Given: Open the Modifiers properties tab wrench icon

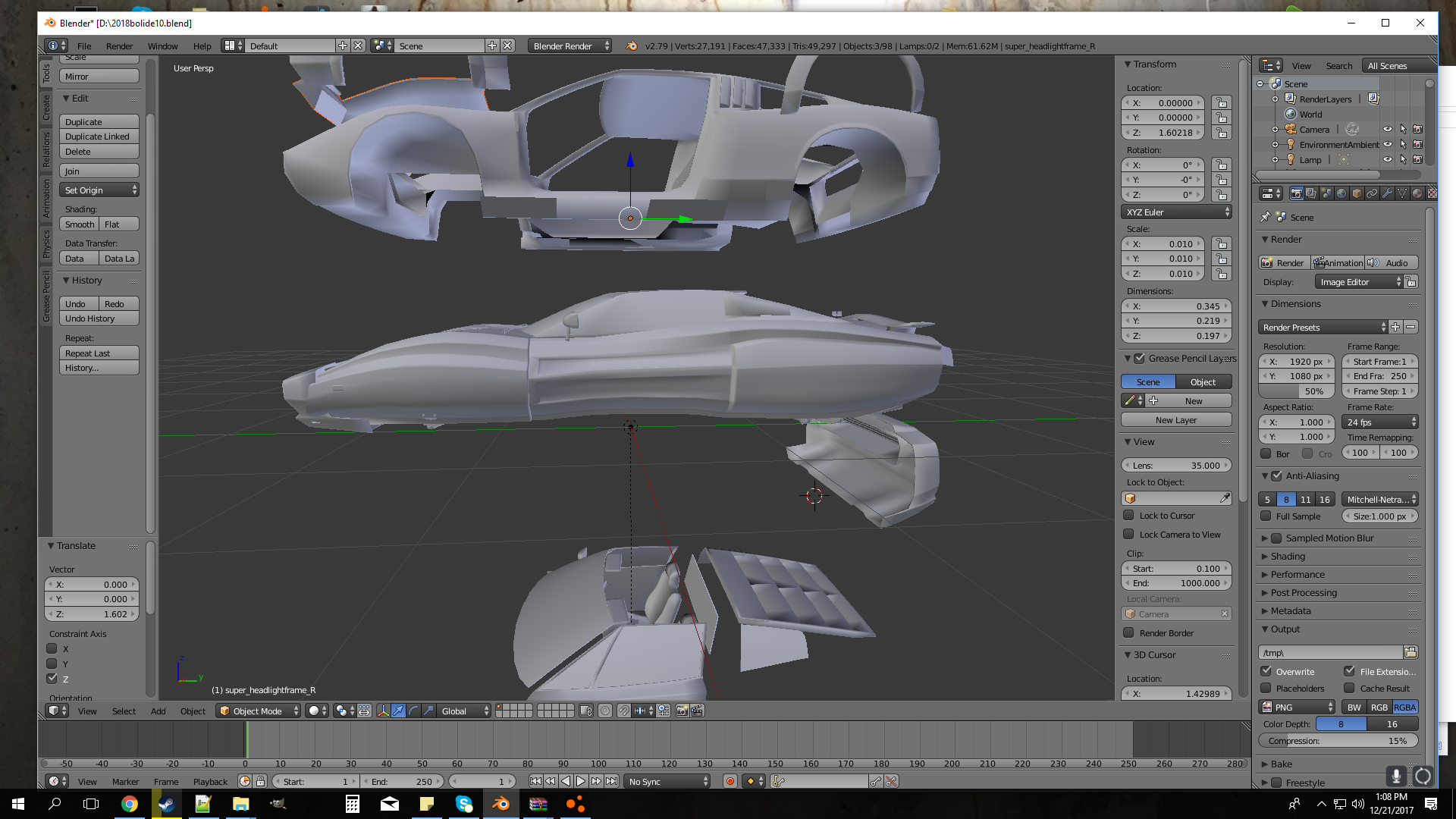Looking at the screenshot, I should 1387,194.
